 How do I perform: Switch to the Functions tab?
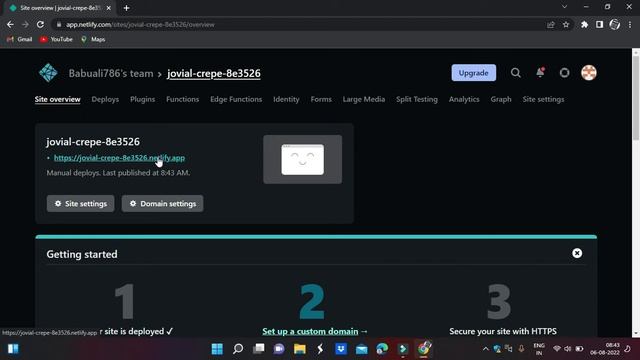point(182,99)
